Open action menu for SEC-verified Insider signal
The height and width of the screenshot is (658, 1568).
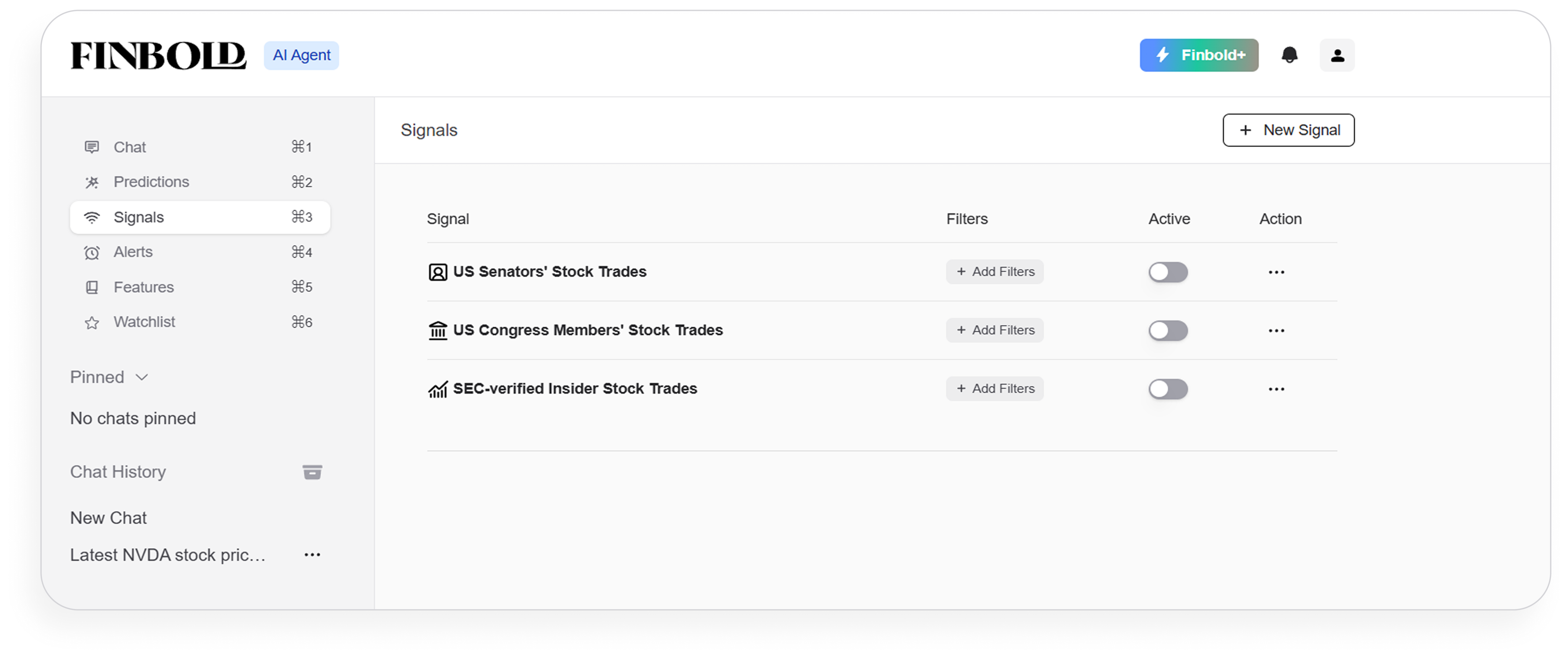(1276, 389)
